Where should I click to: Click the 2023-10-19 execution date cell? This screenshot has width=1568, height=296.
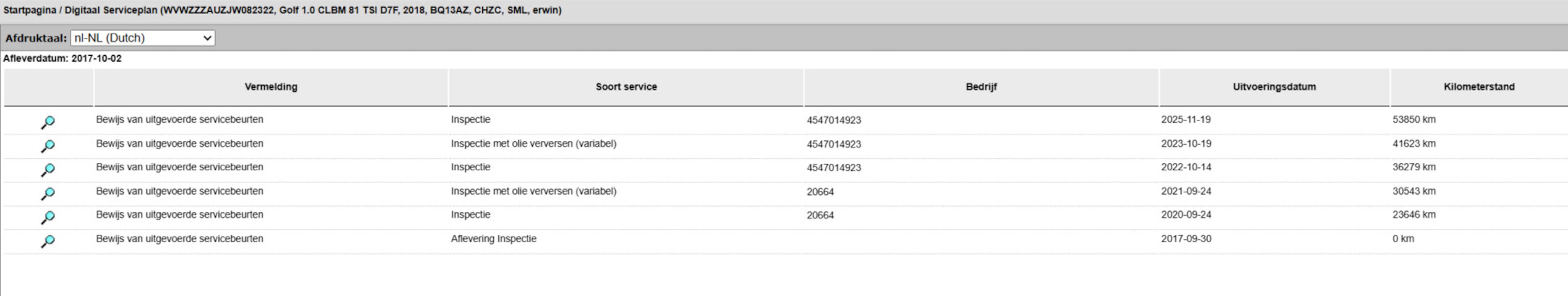(x=1186, y=143)
